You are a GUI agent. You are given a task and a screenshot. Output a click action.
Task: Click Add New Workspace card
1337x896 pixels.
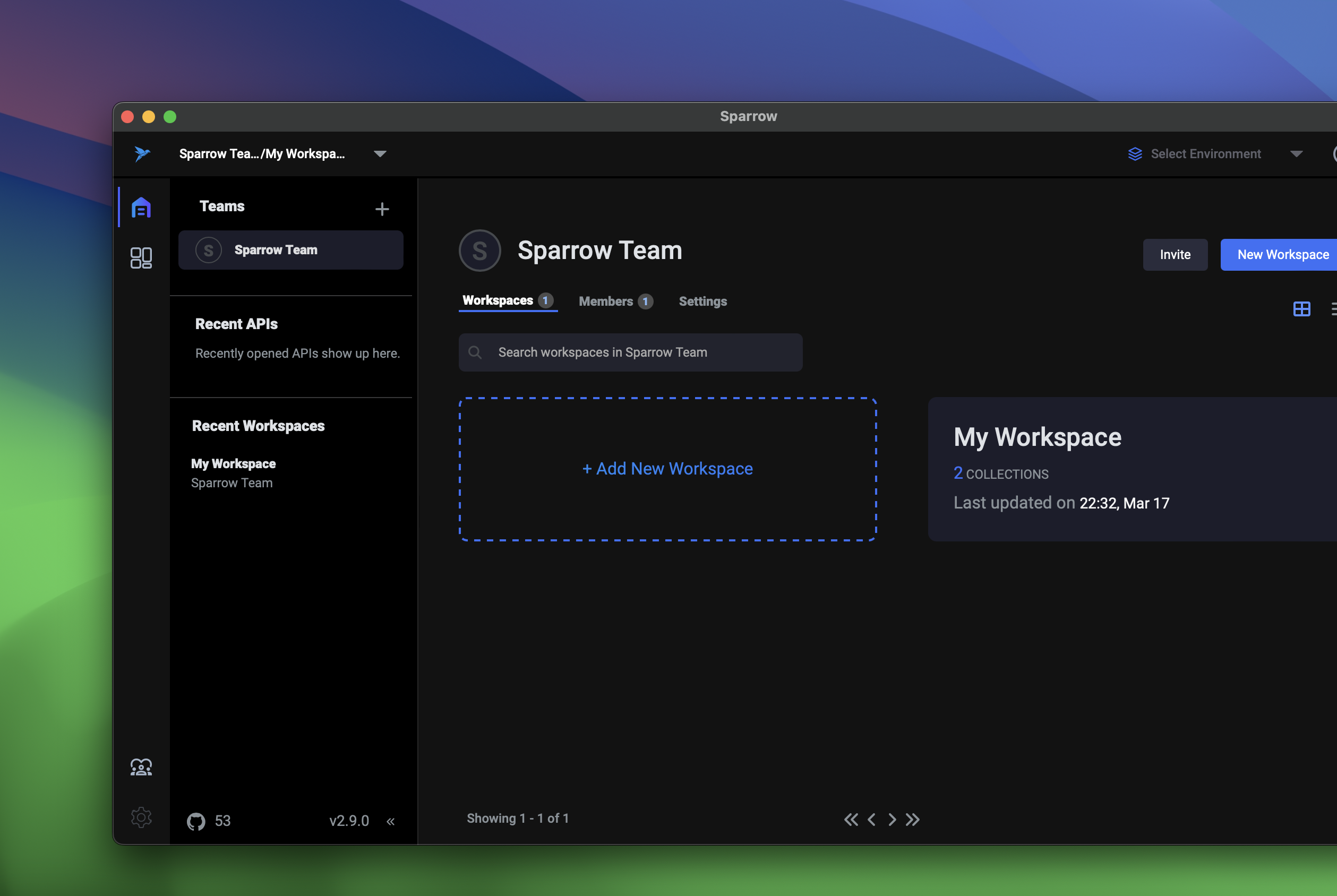click(667, 469)
